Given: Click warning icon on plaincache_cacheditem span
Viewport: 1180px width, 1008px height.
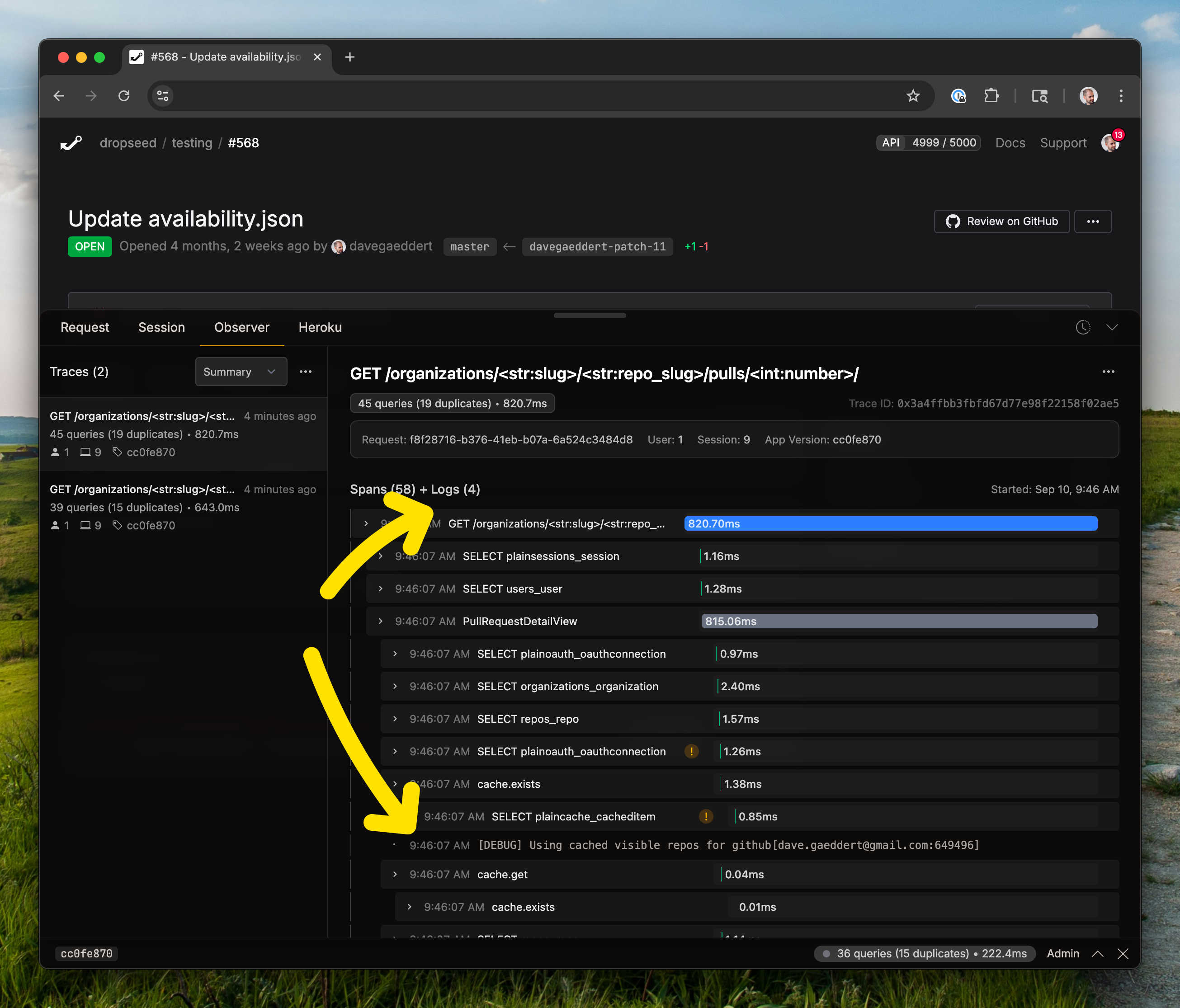Looking at the screenshot, I should (x=706, y=816).
